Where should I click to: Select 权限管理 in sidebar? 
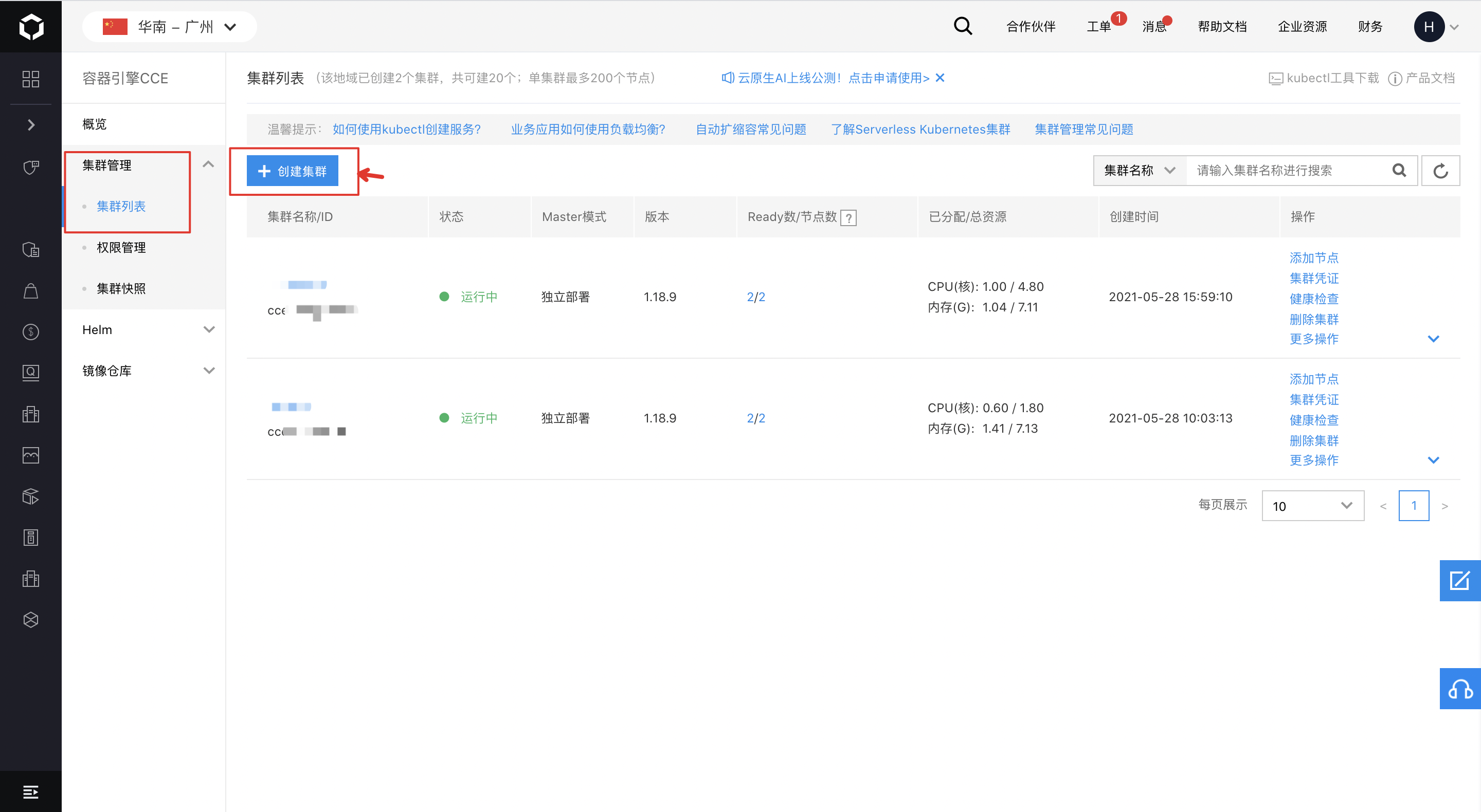[121, 248]
